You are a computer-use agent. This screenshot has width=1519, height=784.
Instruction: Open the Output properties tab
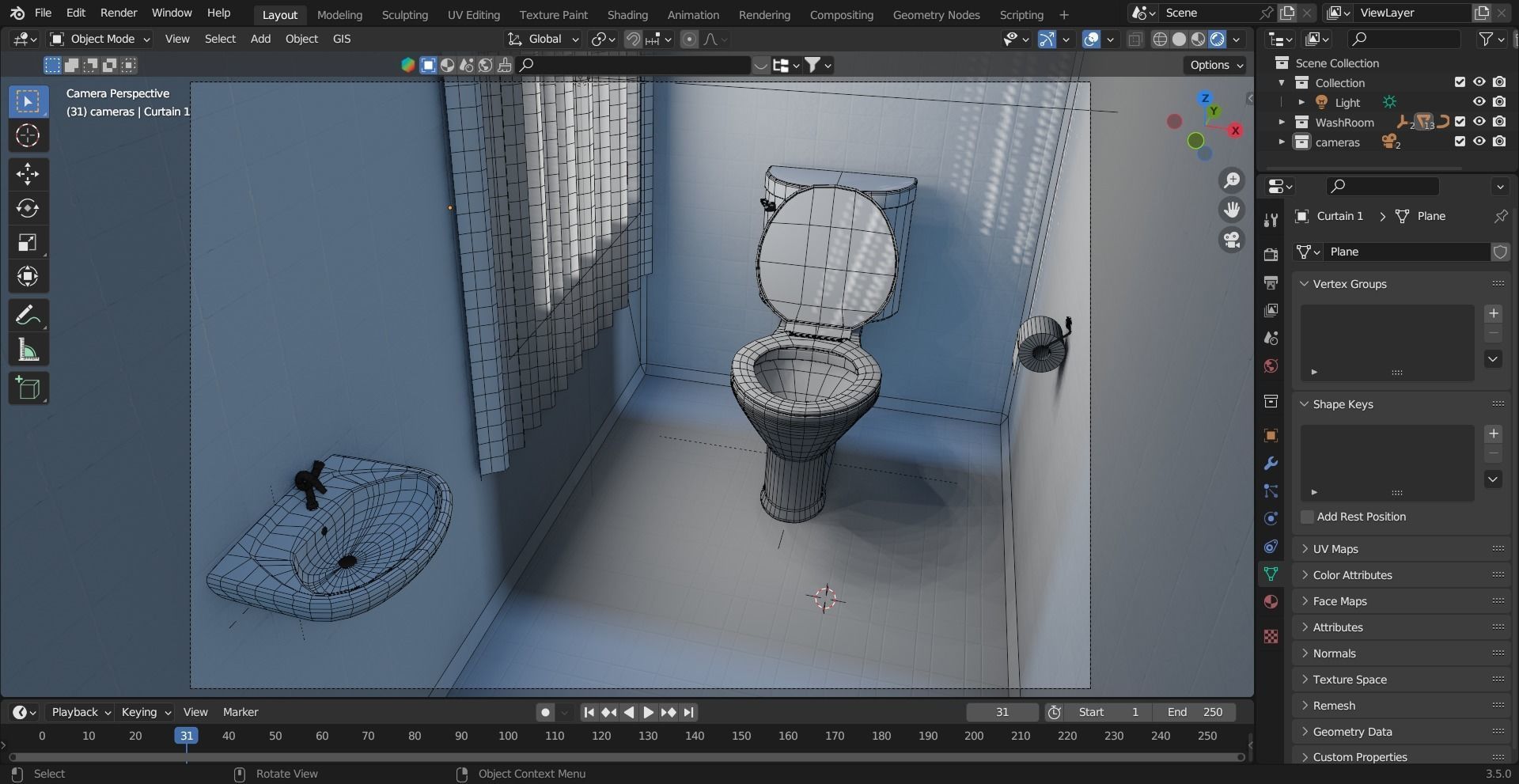[x=1271, y=282]
